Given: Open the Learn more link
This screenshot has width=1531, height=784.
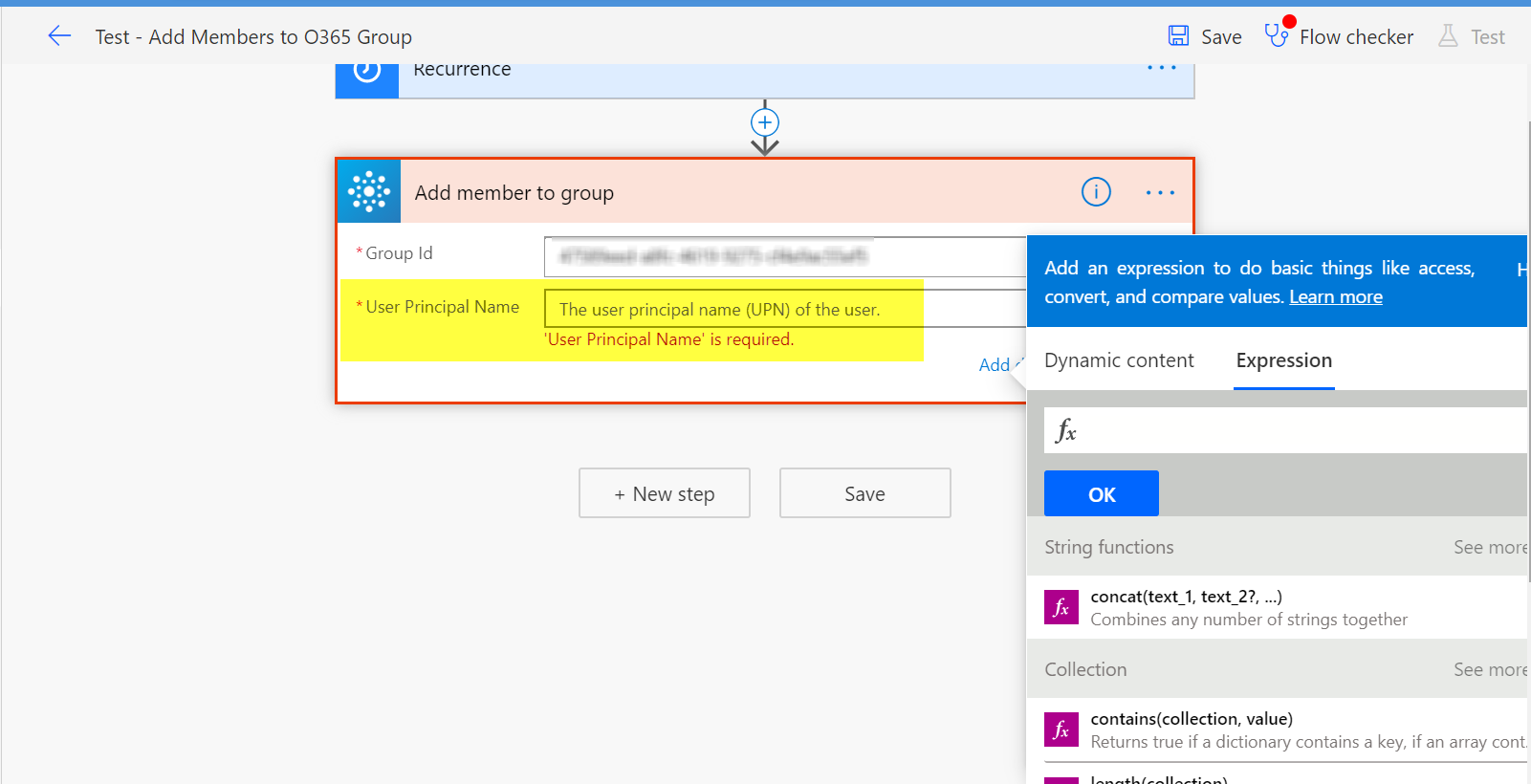Looking at the screenshot, I should tap(1335, 296).
